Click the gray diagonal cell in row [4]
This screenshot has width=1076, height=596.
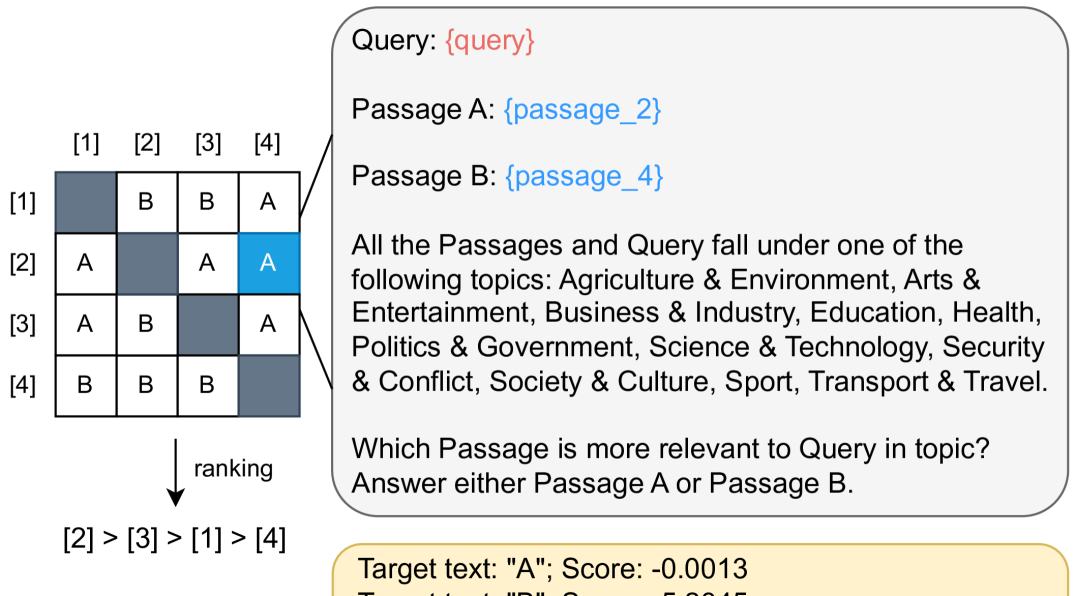[x=268, y=385]
